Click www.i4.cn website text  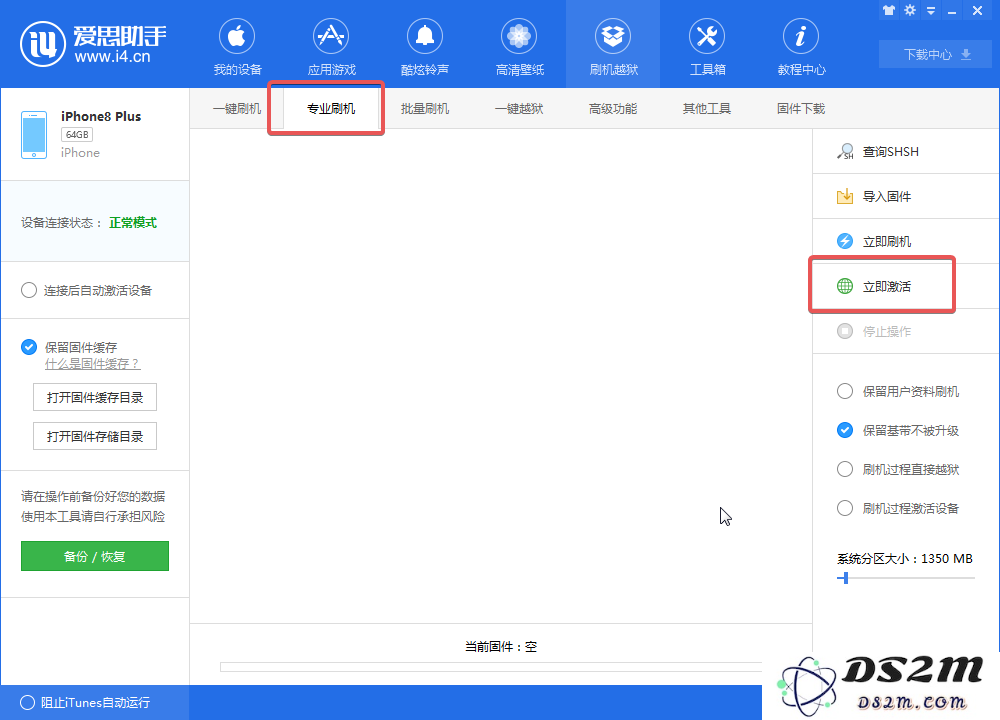coord(112,57)
